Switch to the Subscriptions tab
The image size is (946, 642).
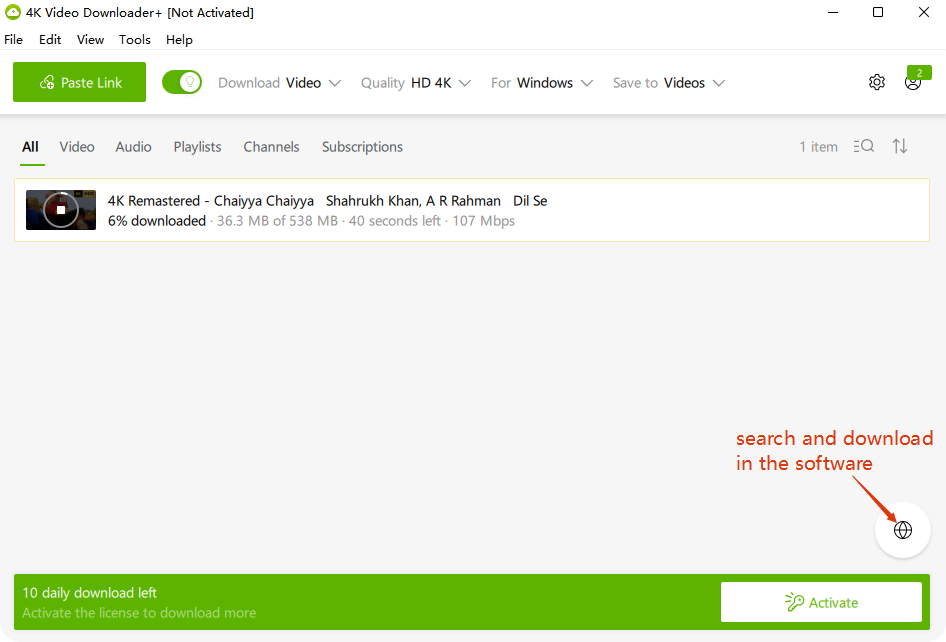(x=362, y=147)
